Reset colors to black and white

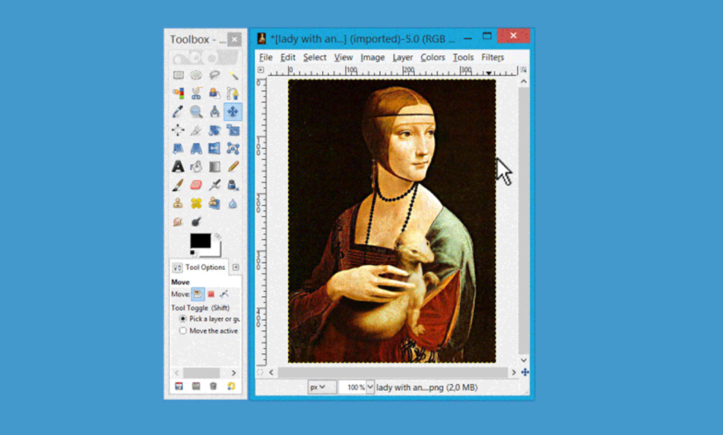(193, 253)
